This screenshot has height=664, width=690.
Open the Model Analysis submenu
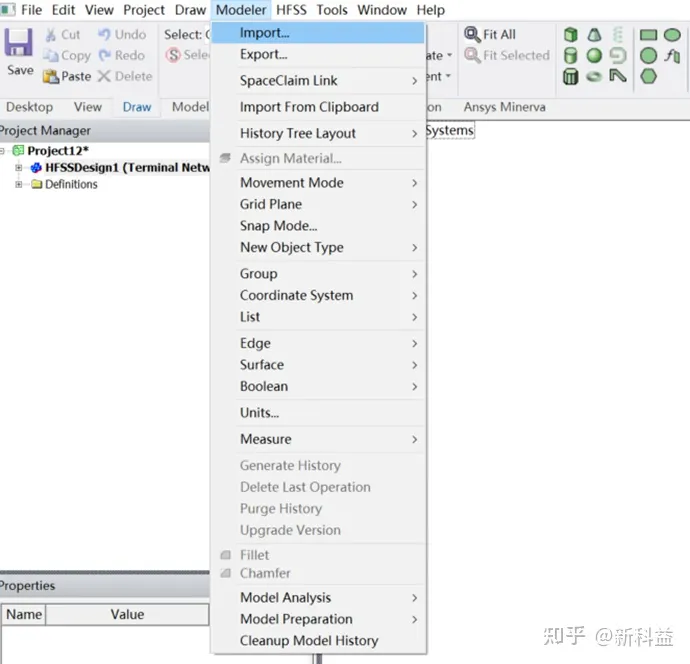point(319,598)
